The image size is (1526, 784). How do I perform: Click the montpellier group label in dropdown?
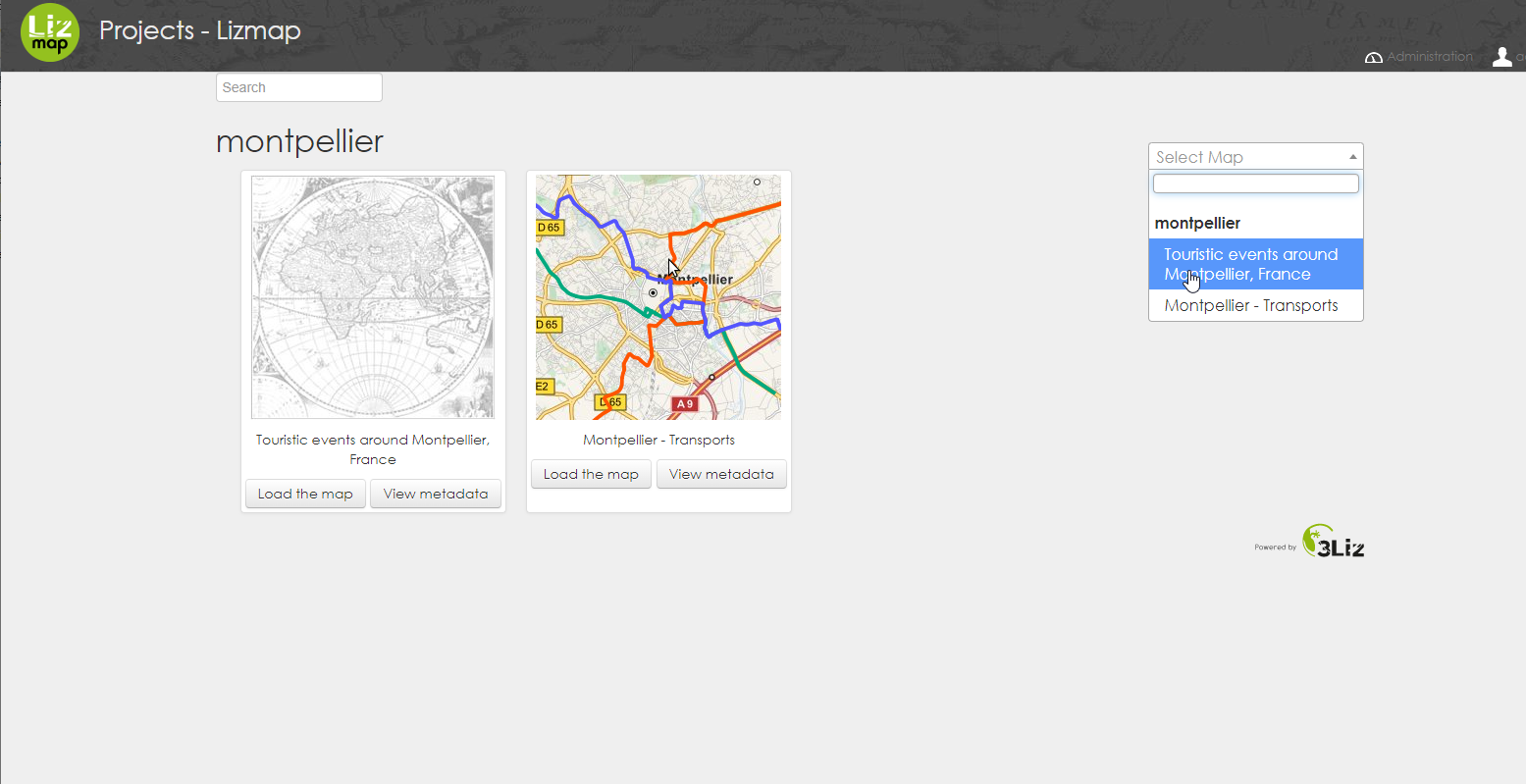coord(1197,223)
